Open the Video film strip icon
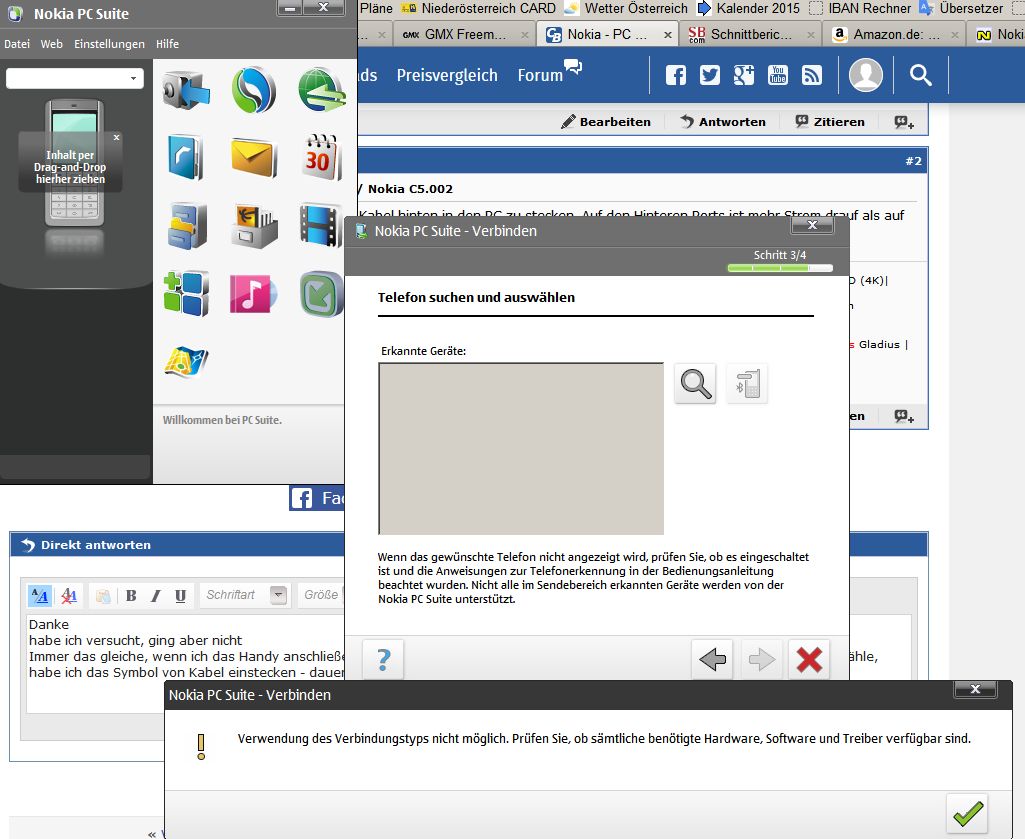 pos(321,226)
